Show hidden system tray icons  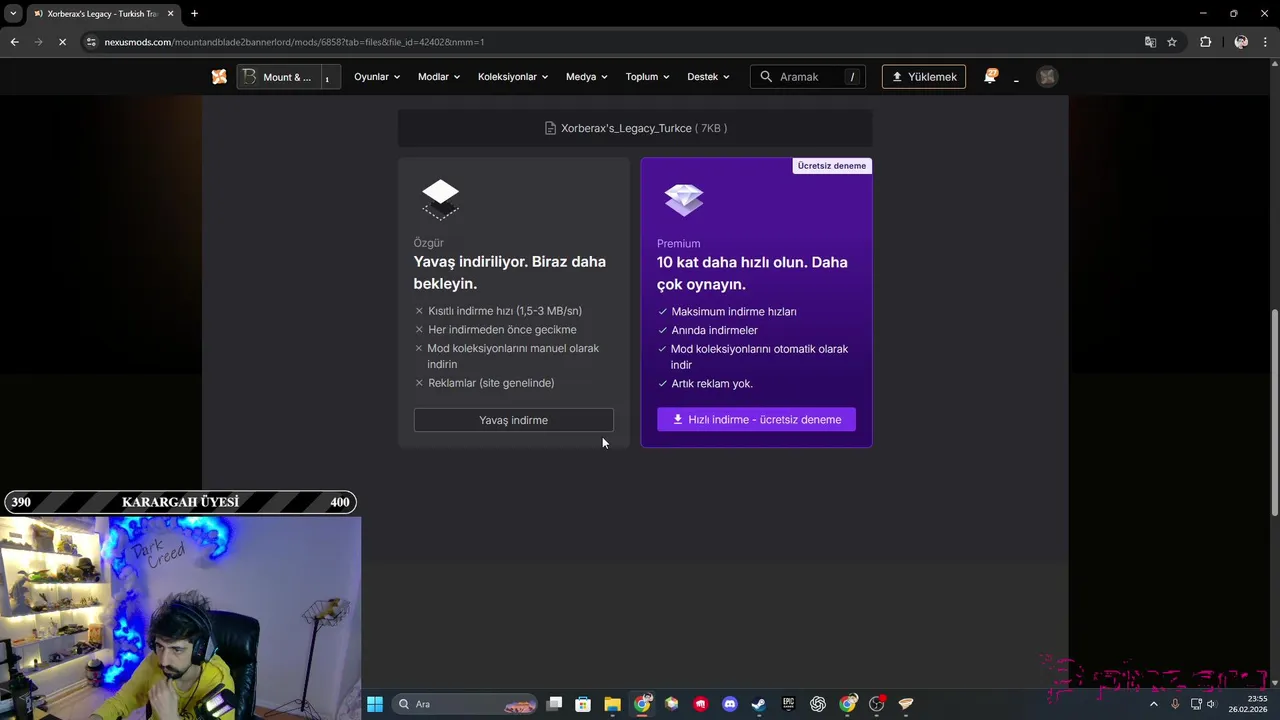1153,704
